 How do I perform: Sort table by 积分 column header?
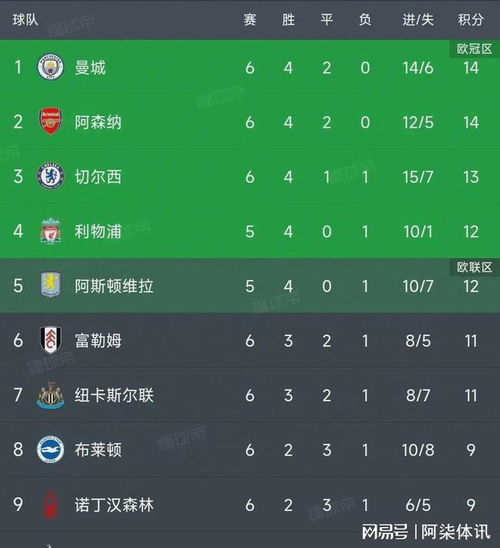[471, 20]
